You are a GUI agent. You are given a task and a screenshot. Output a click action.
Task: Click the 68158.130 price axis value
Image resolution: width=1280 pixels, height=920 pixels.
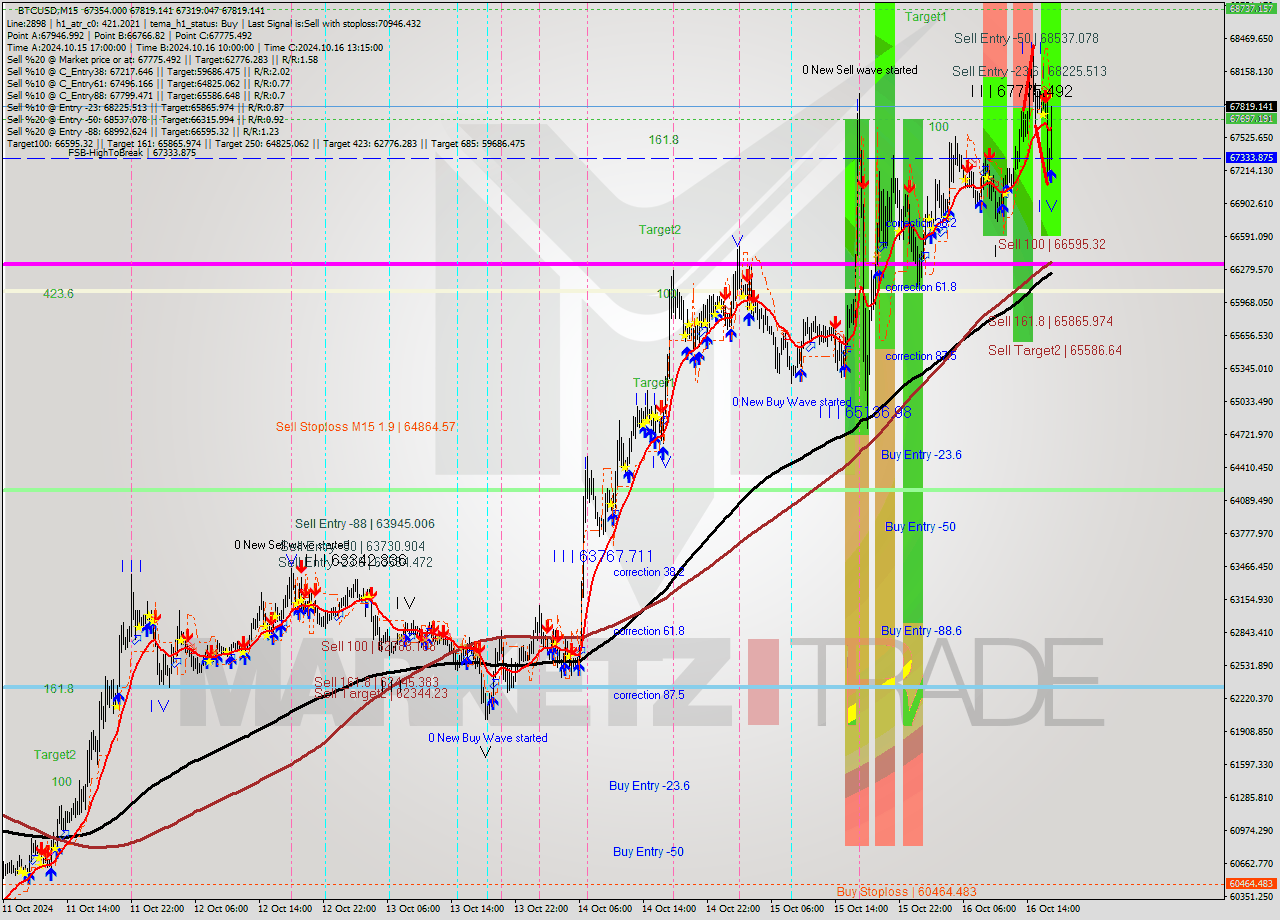tap(1251, 71)
